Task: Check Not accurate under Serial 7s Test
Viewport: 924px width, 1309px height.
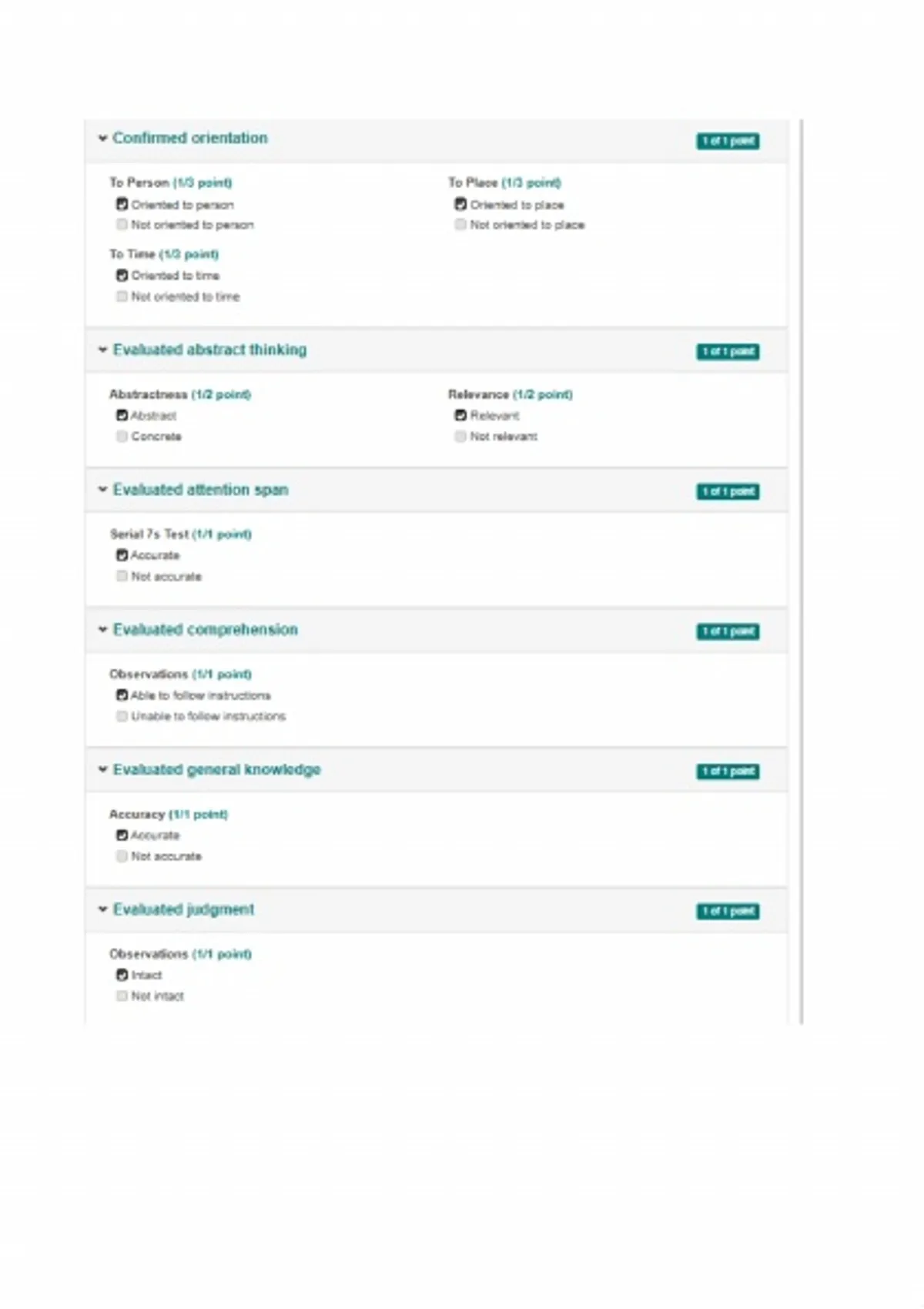Action: 122,576
